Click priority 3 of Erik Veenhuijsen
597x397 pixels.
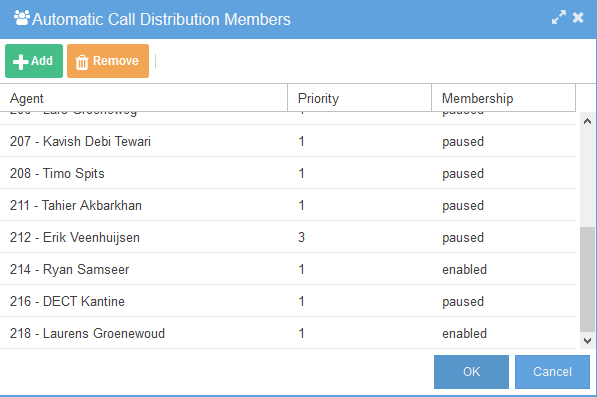302,237
